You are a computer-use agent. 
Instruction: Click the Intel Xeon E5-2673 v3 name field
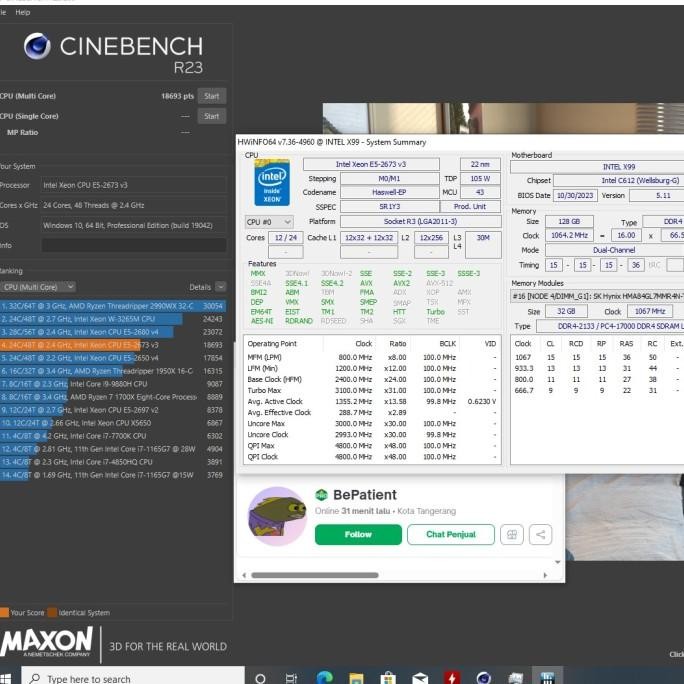point(371,164)
